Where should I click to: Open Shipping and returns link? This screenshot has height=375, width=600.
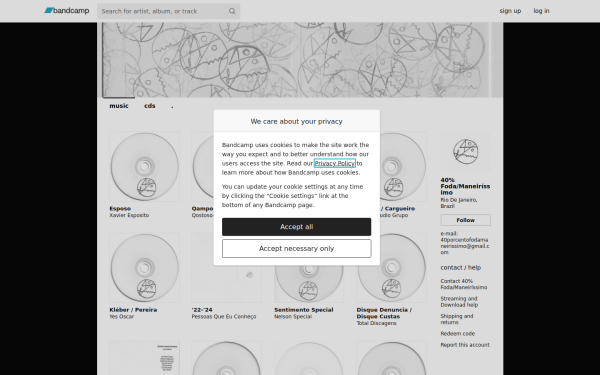coord(457,319)
